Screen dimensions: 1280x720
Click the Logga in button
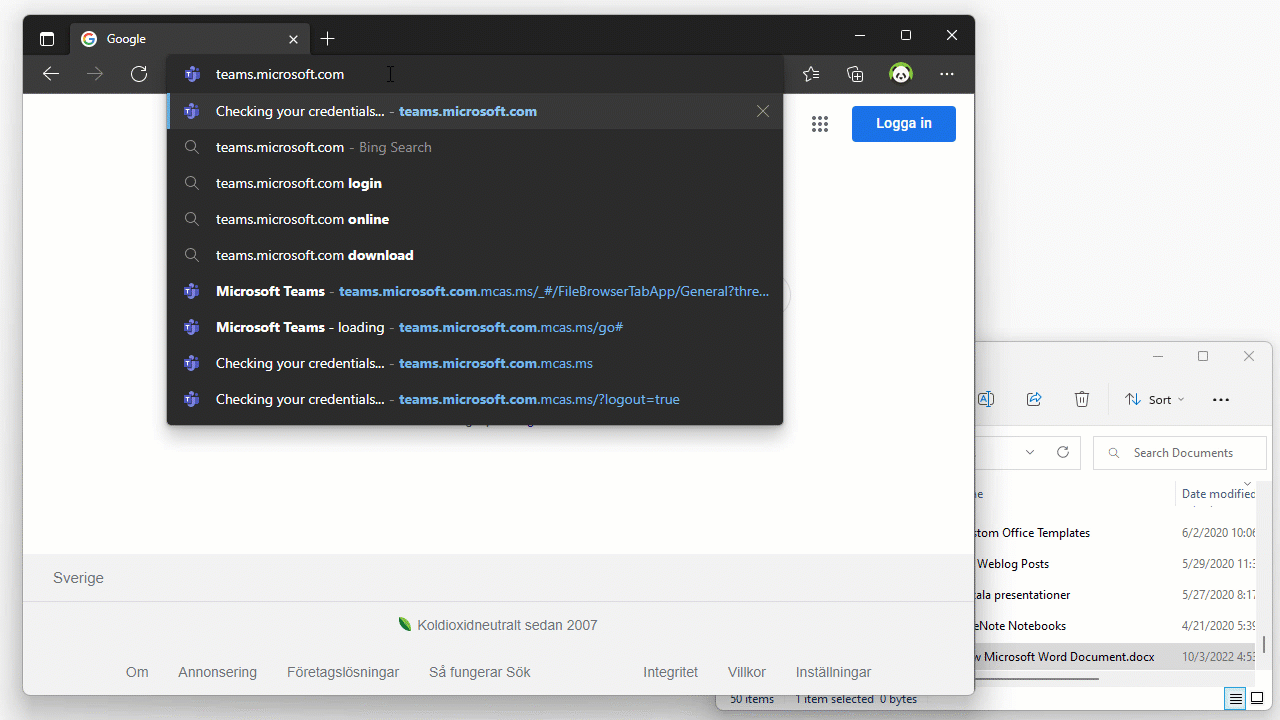click(903, 124)
